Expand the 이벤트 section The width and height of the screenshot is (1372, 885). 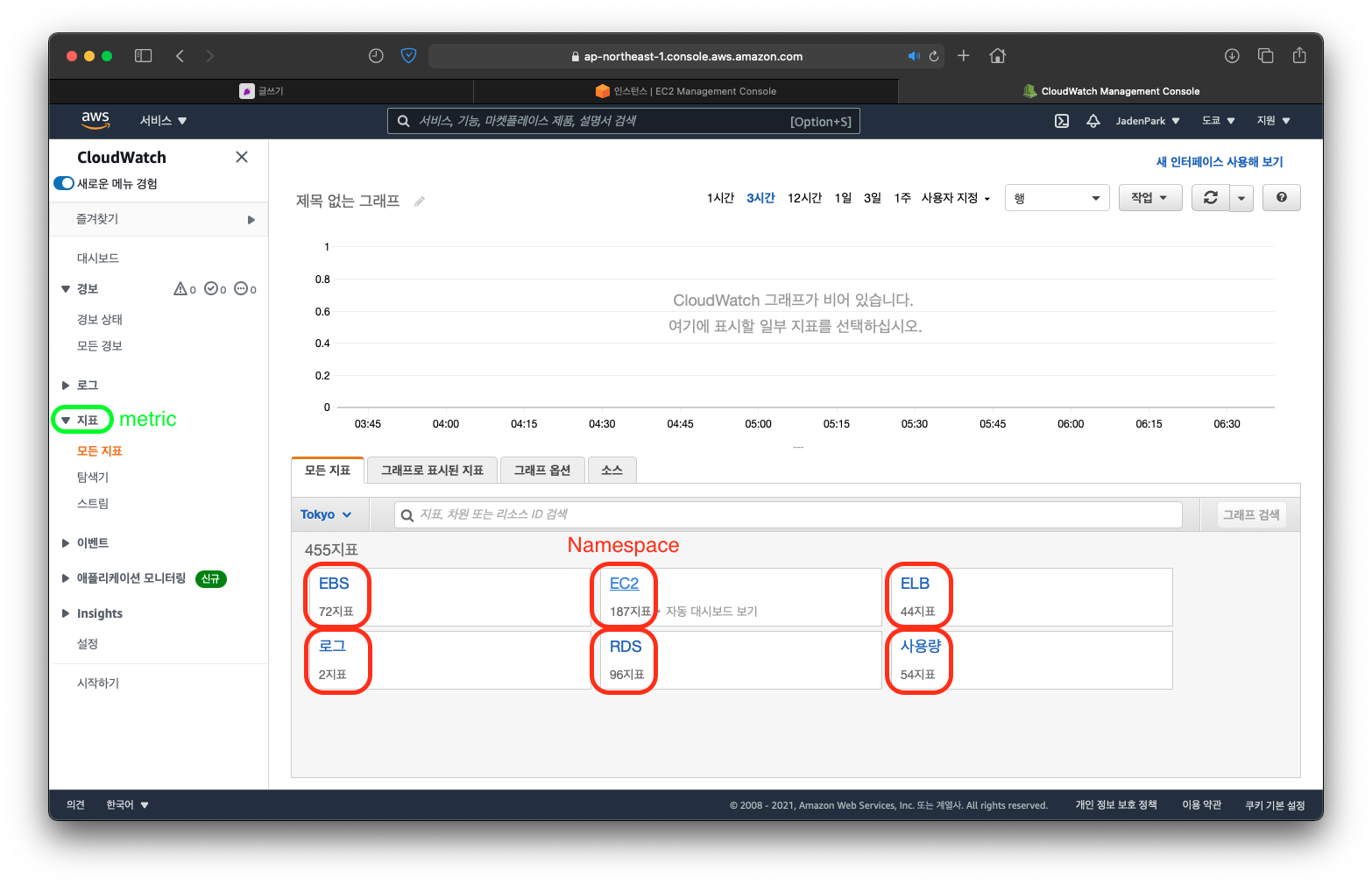[x=66, y=543]
